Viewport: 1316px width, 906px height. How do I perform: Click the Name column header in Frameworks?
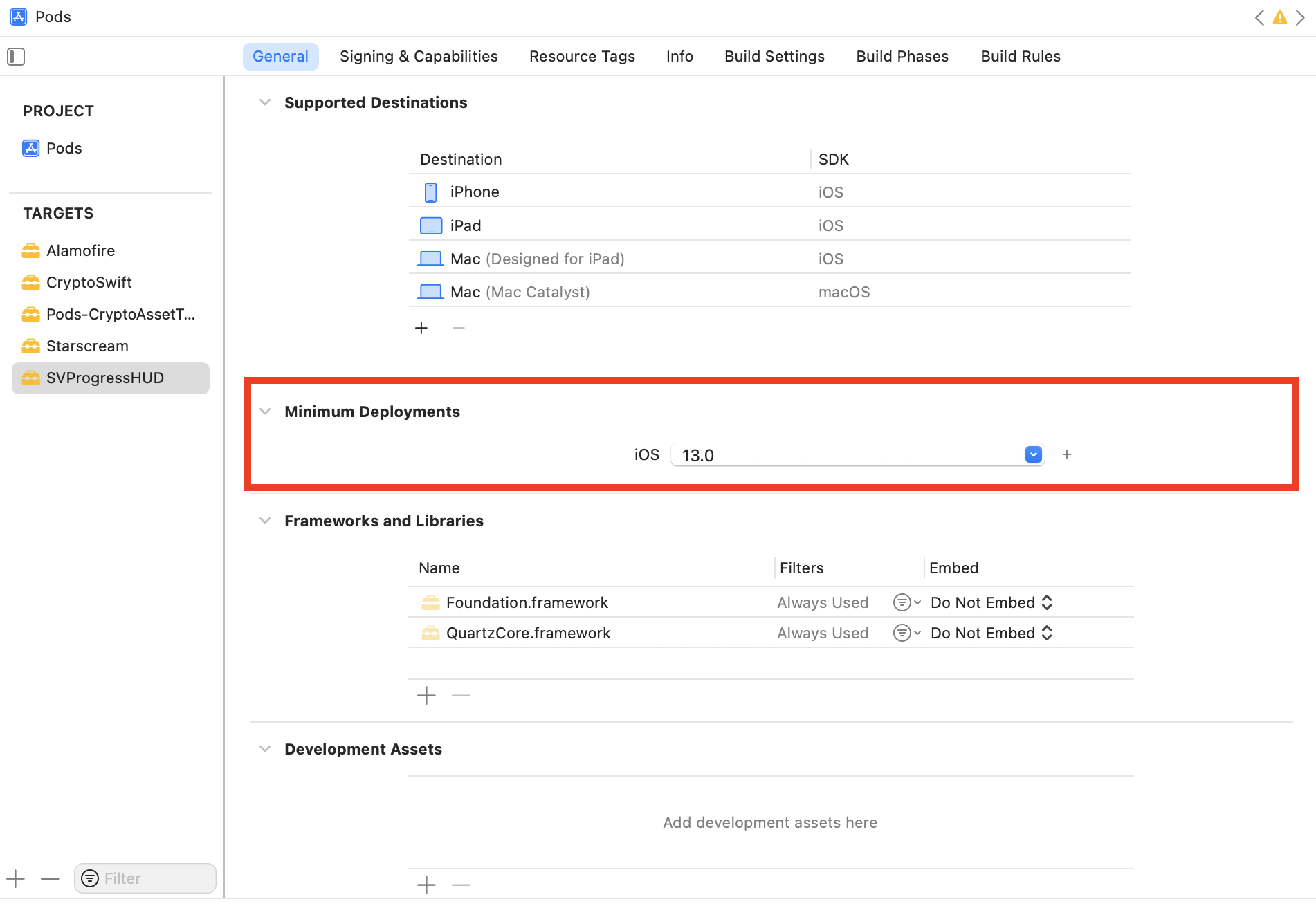439,568
